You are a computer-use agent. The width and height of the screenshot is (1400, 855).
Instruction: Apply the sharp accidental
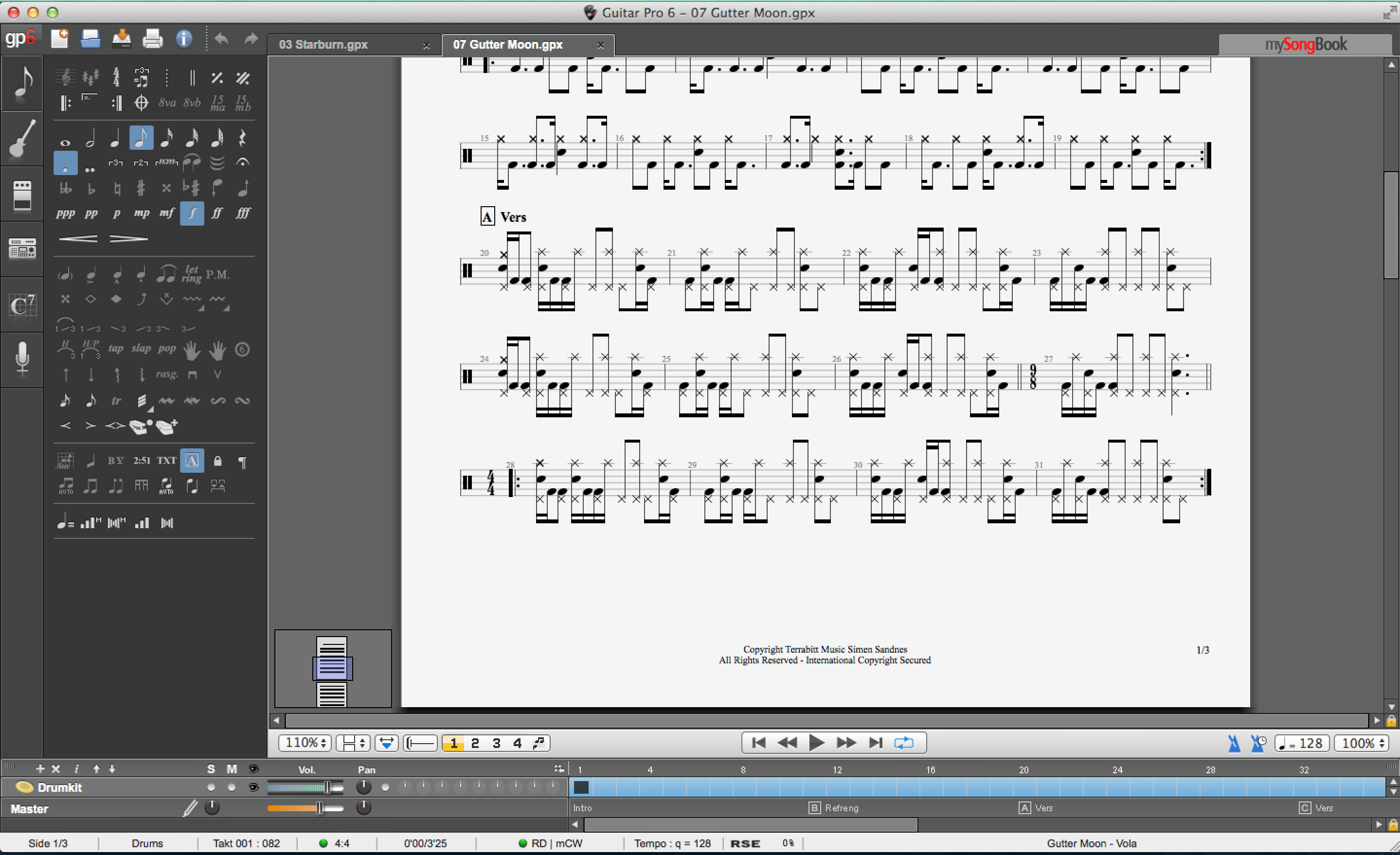[141, 188]
